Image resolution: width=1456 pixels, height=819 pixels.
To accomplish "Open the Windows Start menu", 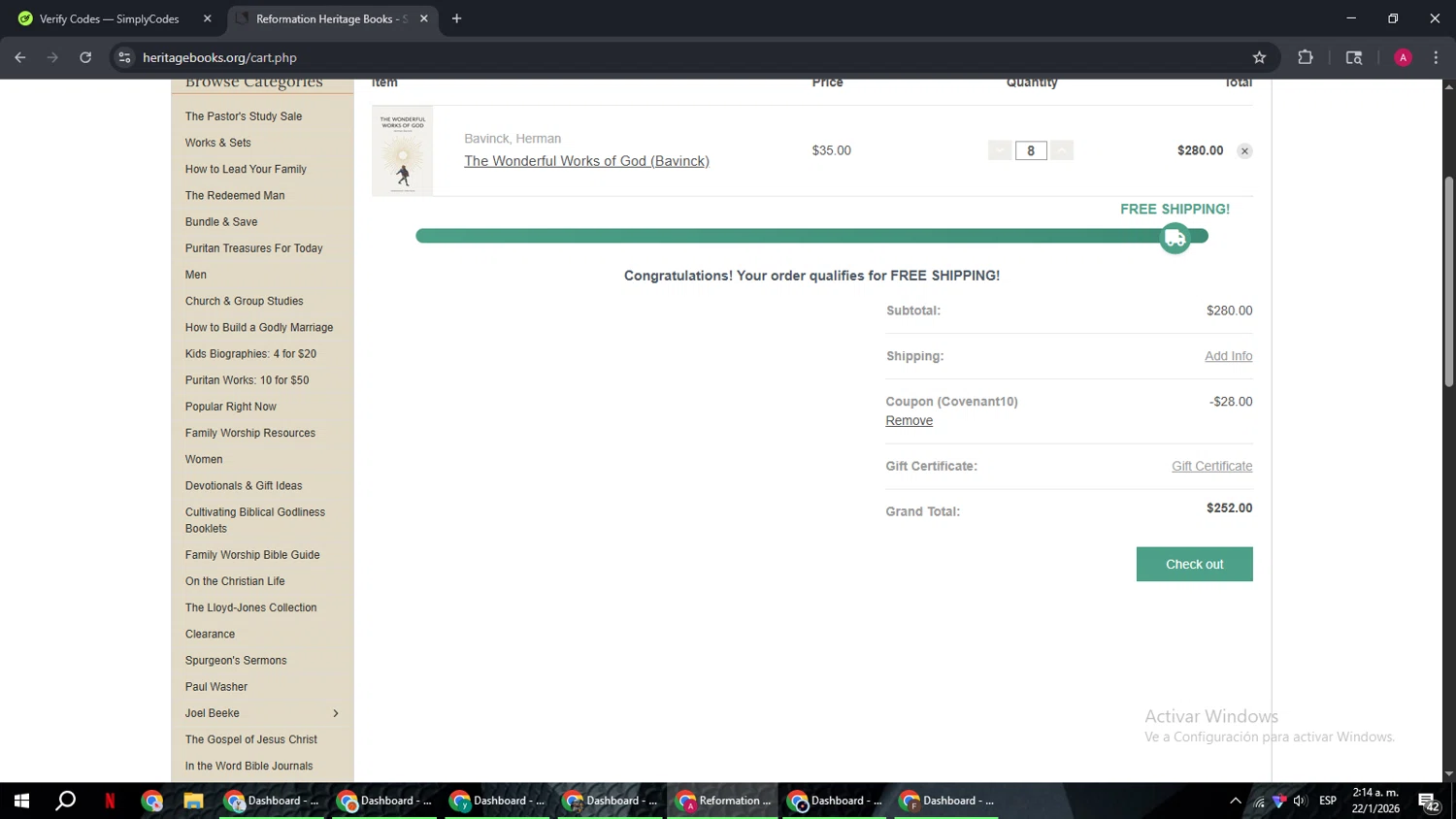I will tap(21, 801).
